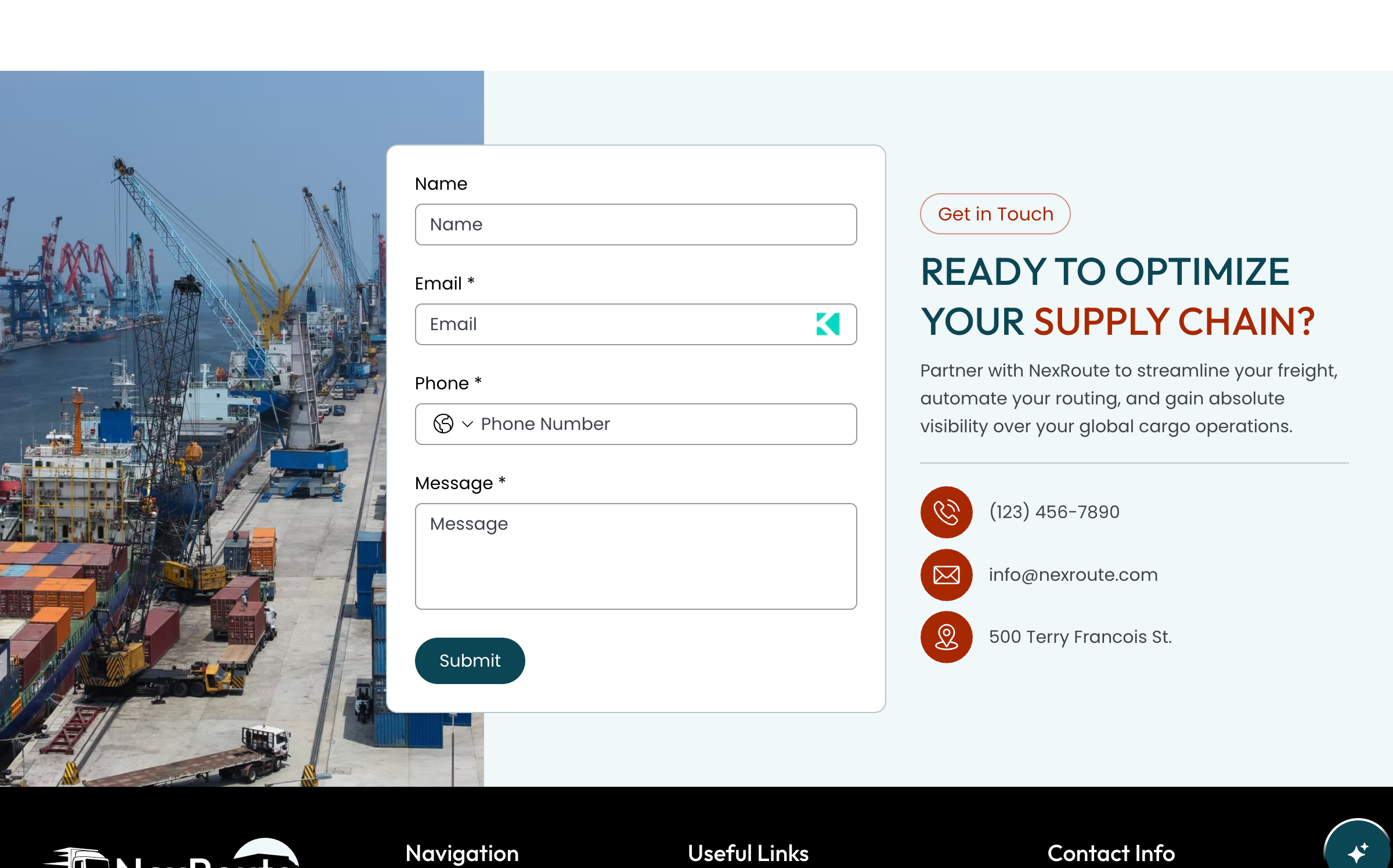Click the 500 Terry Francois St. address
This screenshot has height=868, width=1393.
coord(1080,636)
